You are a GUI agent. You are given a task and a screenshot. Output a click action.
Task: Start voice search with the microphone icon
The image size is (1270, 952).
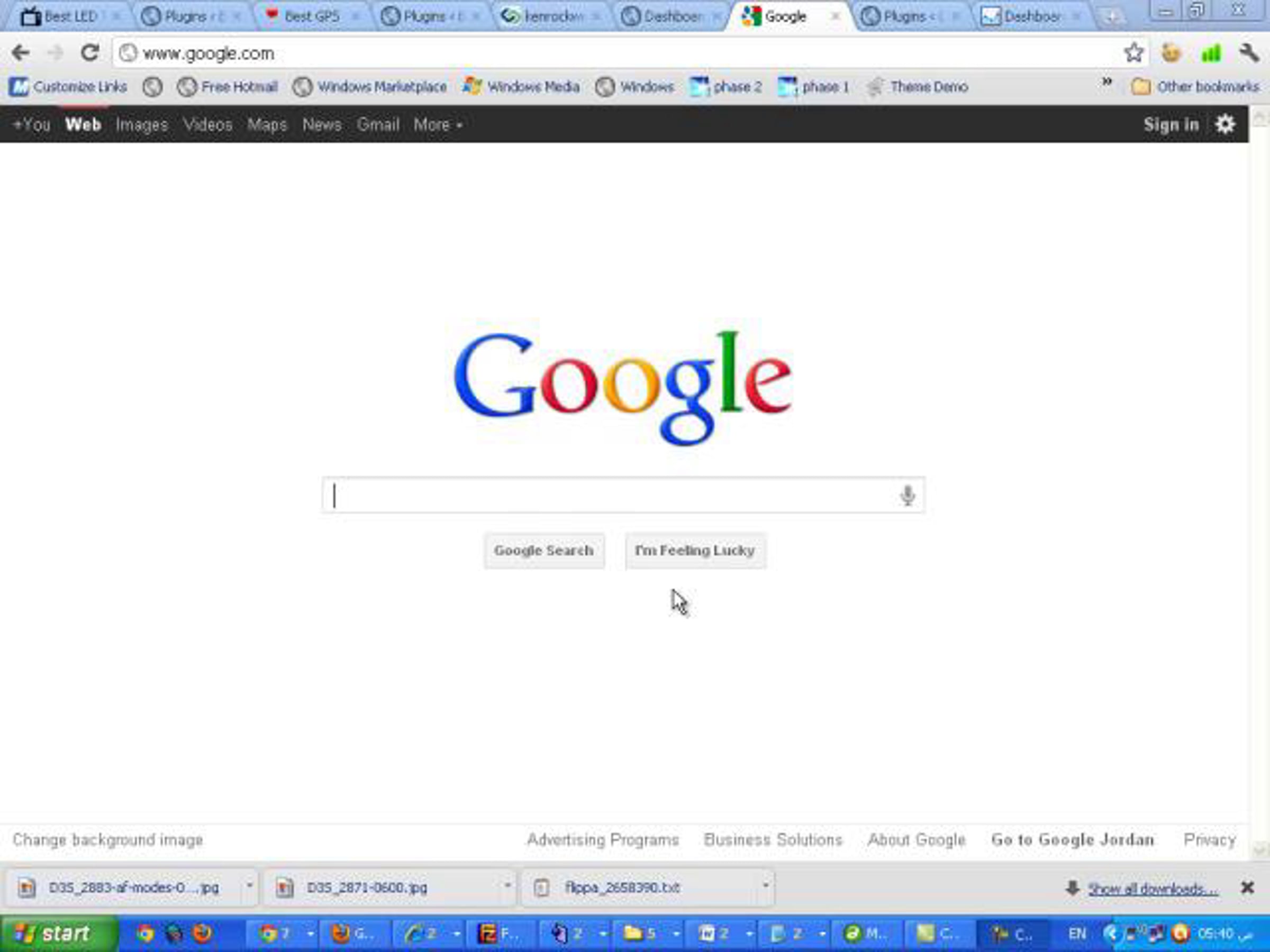907,495
